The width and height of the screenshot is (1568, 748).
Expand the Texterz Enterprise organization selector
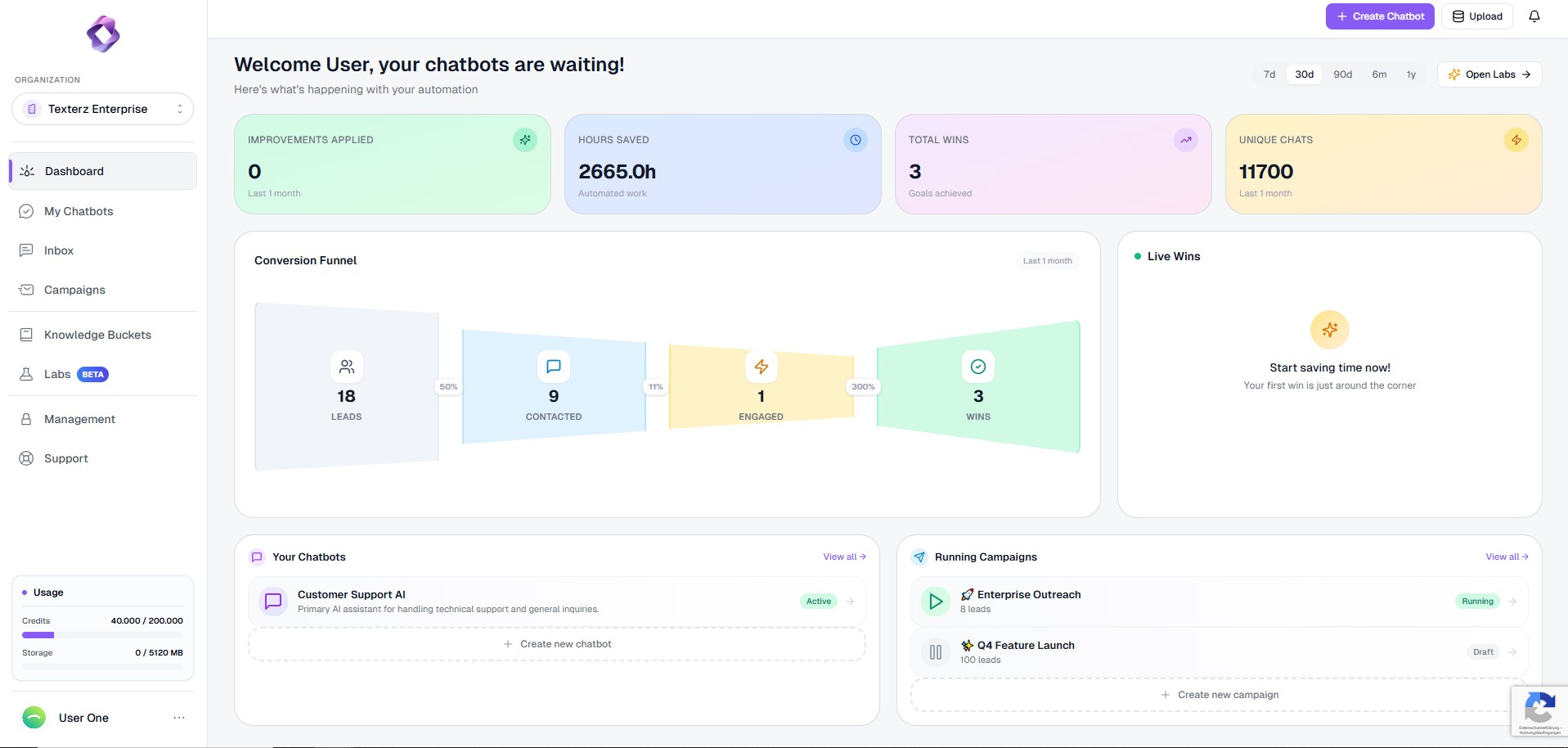tap(102, 109)
